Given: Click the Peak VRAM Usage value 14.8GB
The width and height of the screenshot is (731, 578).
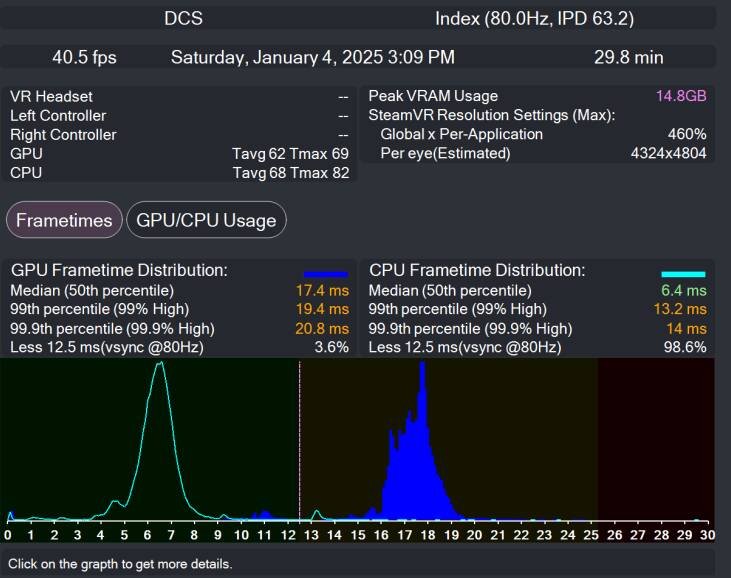Looking at the screenshot, I should (681, 96).
